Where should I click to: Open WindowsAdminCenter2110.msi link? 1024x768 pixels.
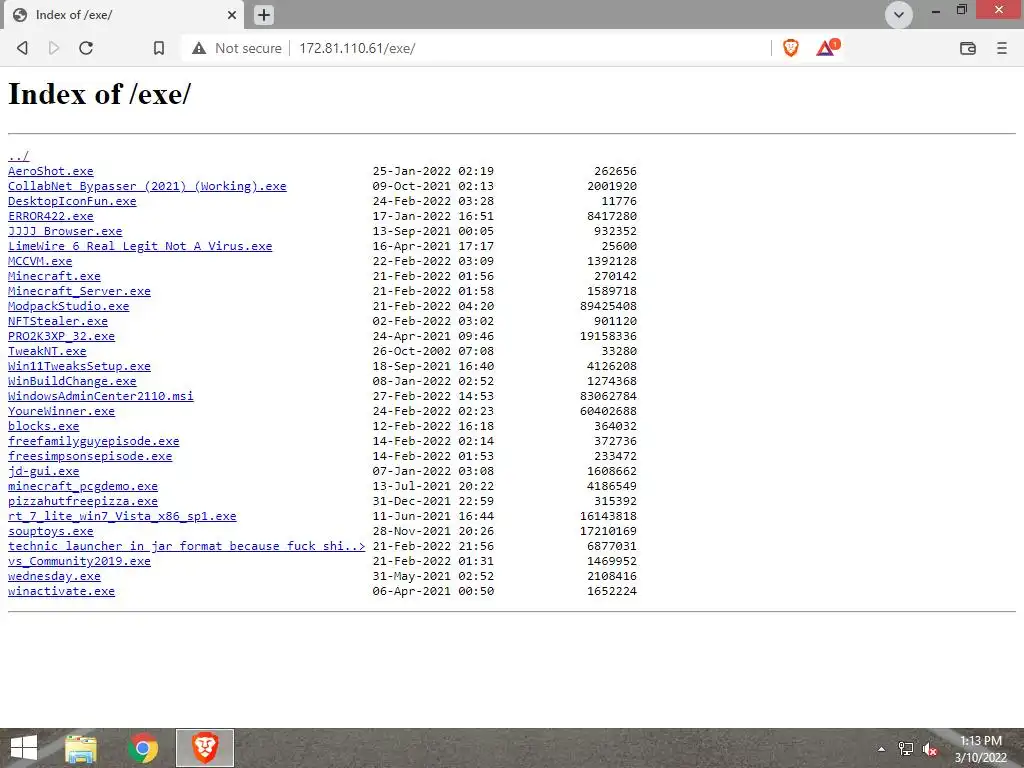(101, 396)
